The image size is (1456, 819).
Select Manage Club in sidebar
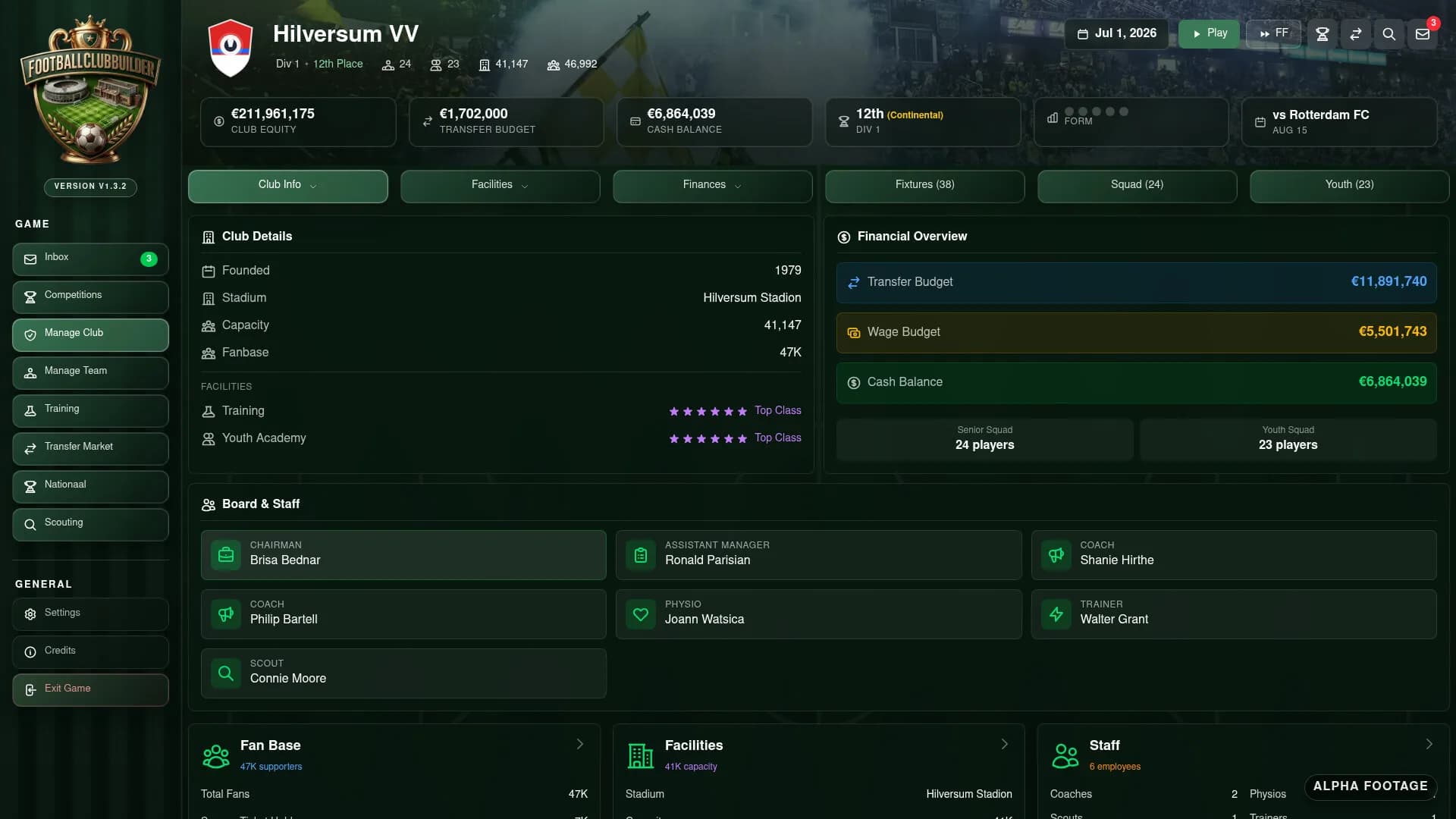90,334
